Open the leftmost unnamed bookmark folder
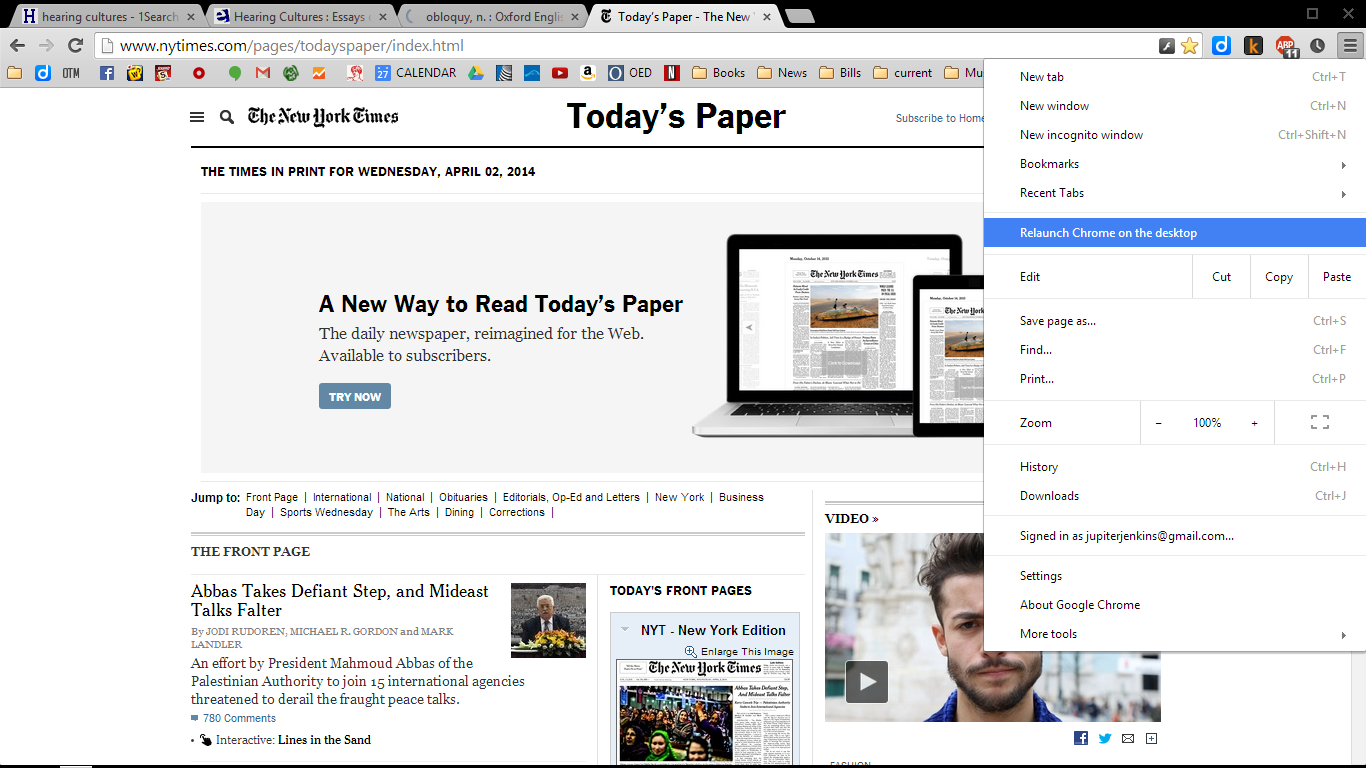 pos(14,73)
